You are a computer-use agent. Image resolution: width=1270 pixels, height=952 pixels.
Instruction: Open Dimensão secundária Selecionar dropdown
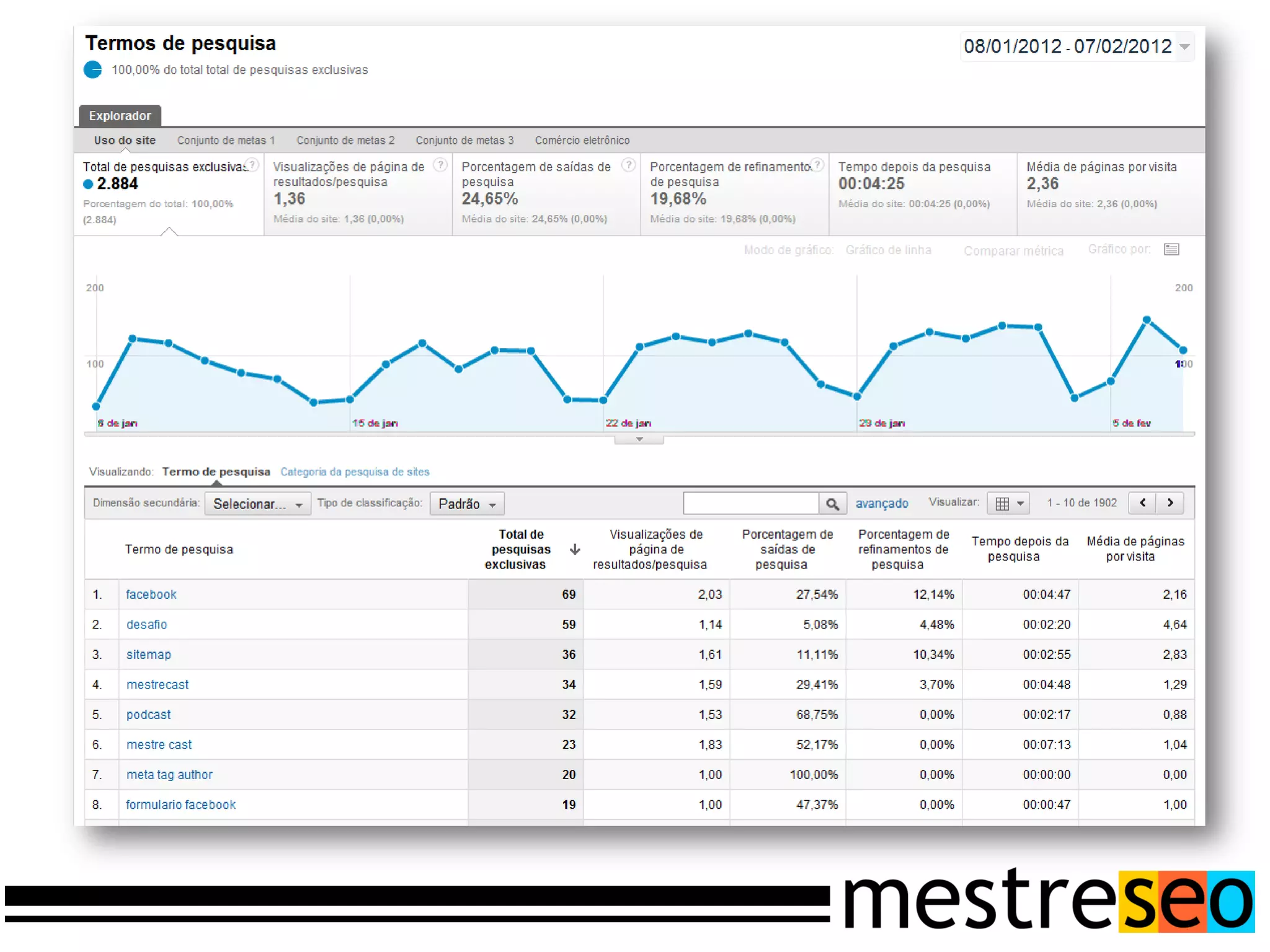click(257, 504)
